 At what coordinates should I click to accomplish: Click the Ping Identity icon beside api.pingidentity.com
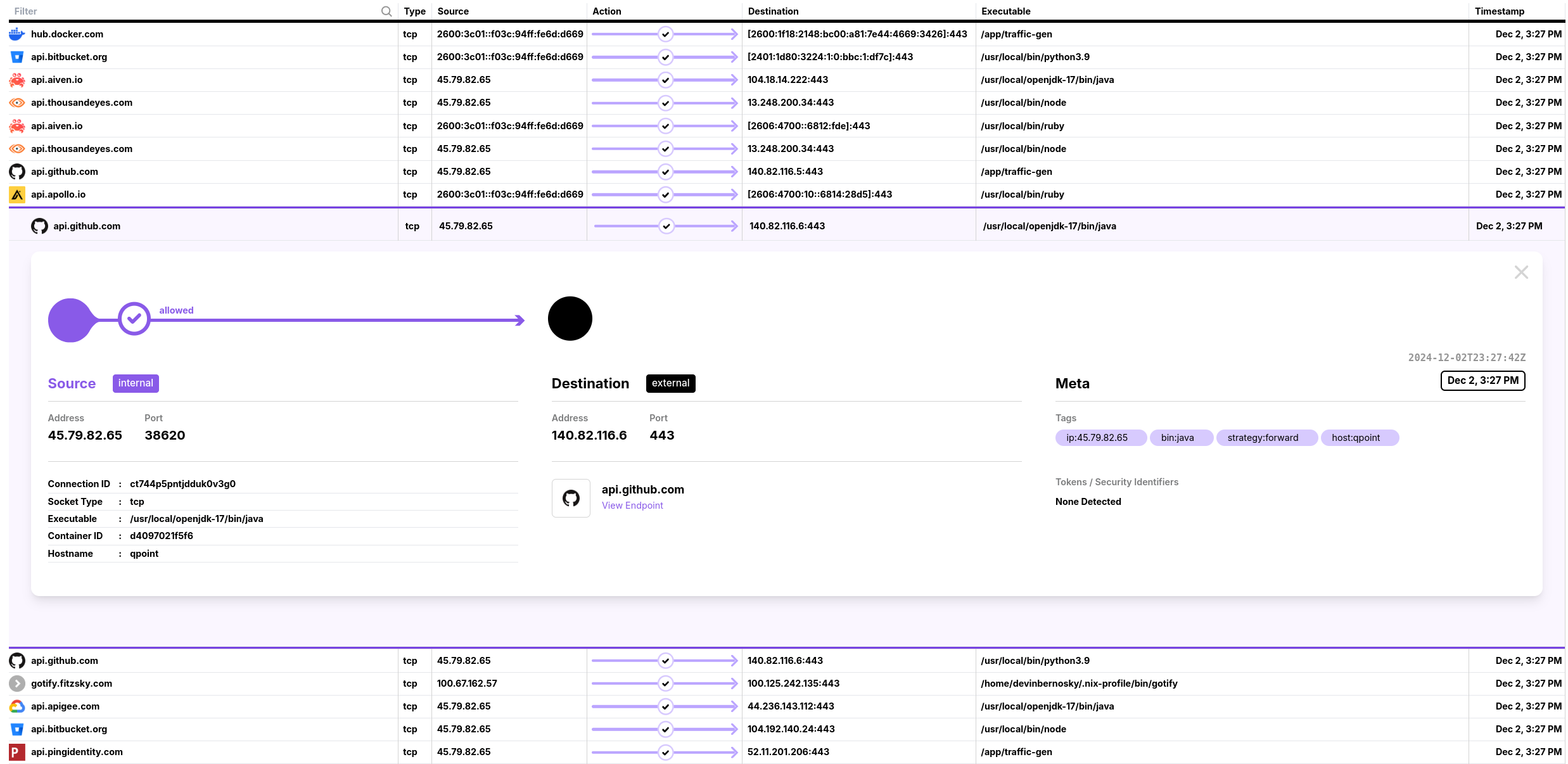[x=17, y=752]
